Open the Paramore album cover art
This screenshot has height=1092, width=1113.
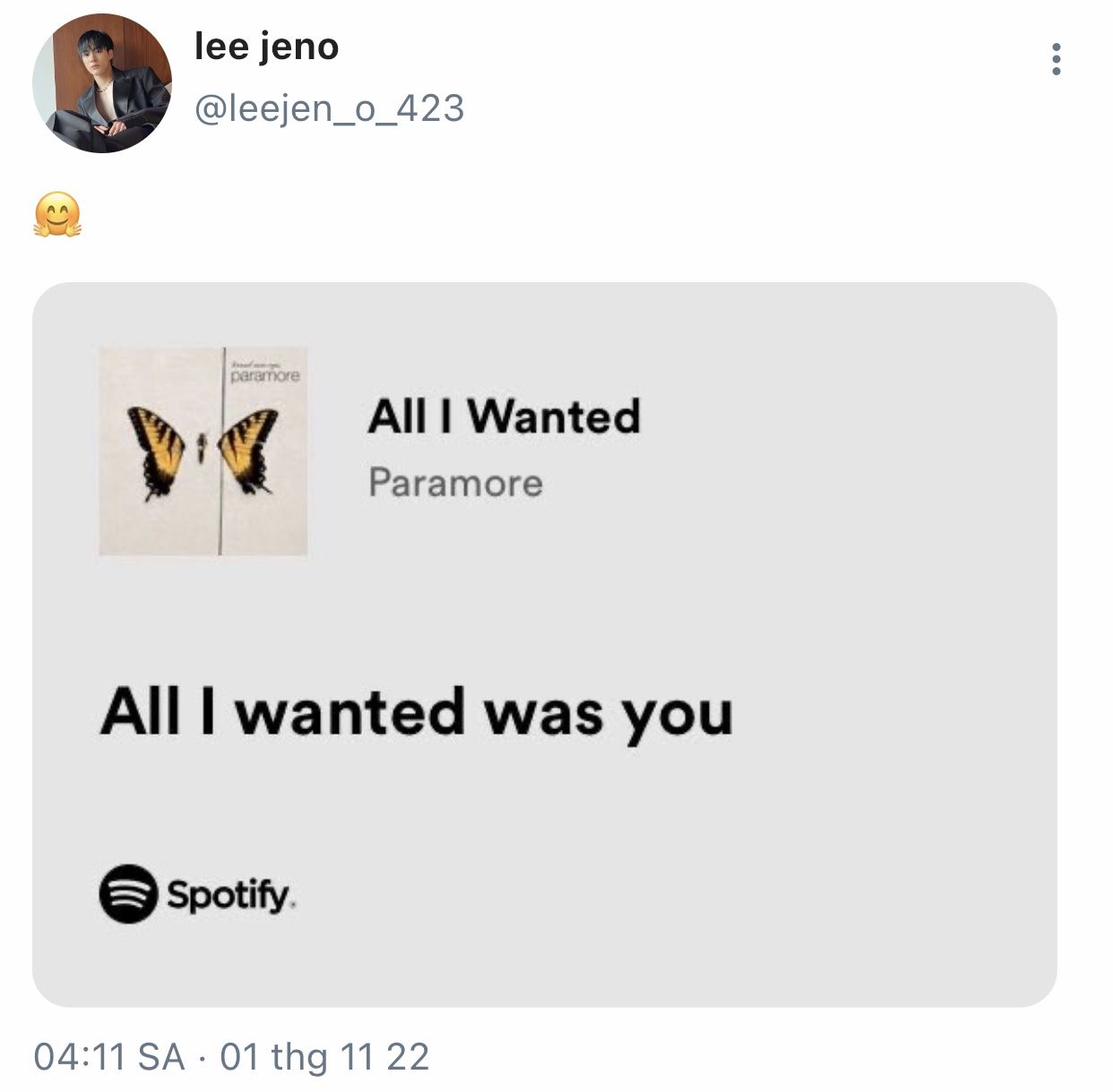point(203,451)
